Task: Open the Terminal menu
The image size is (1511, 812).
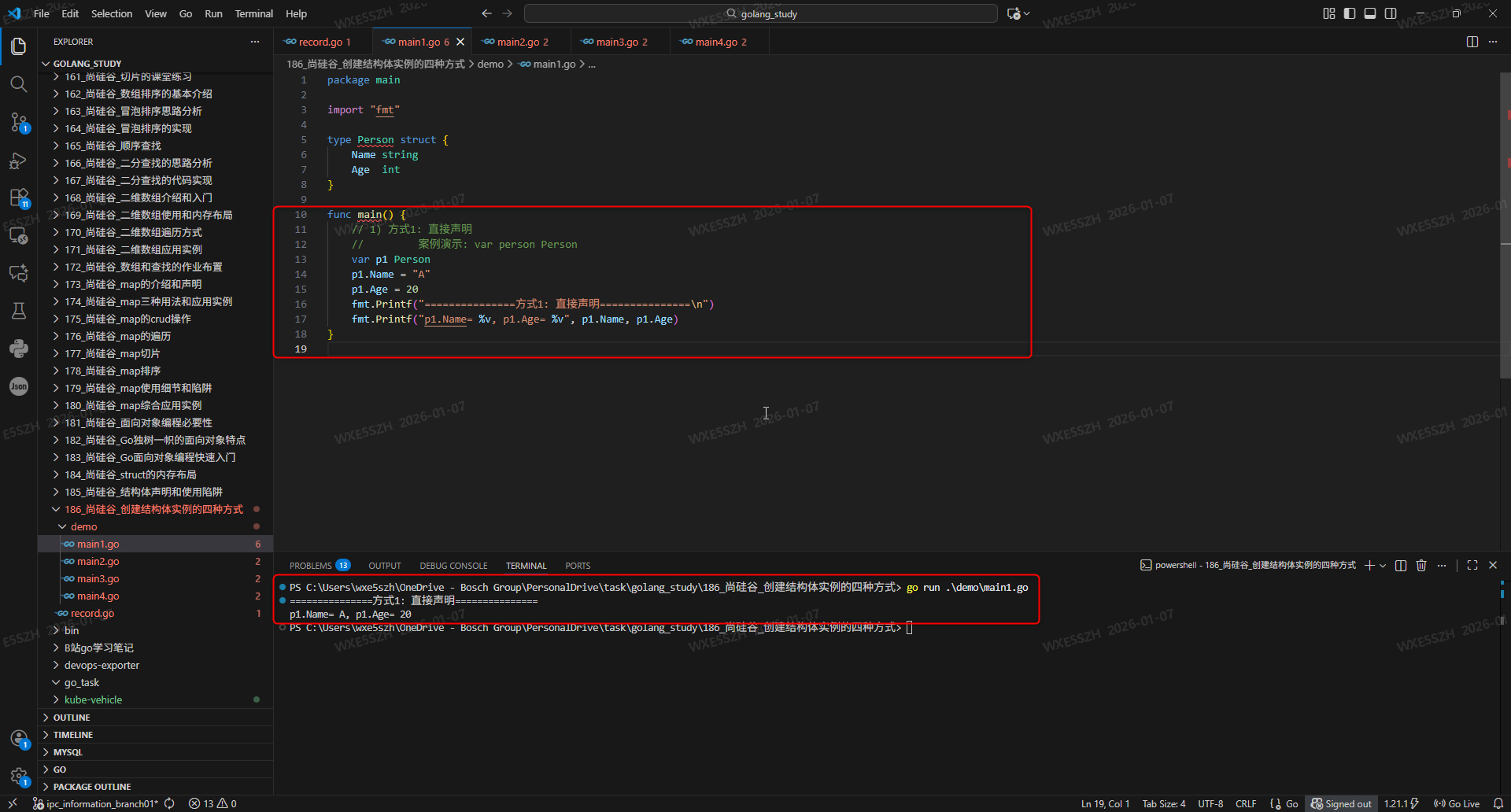Action: click(253, 13)
